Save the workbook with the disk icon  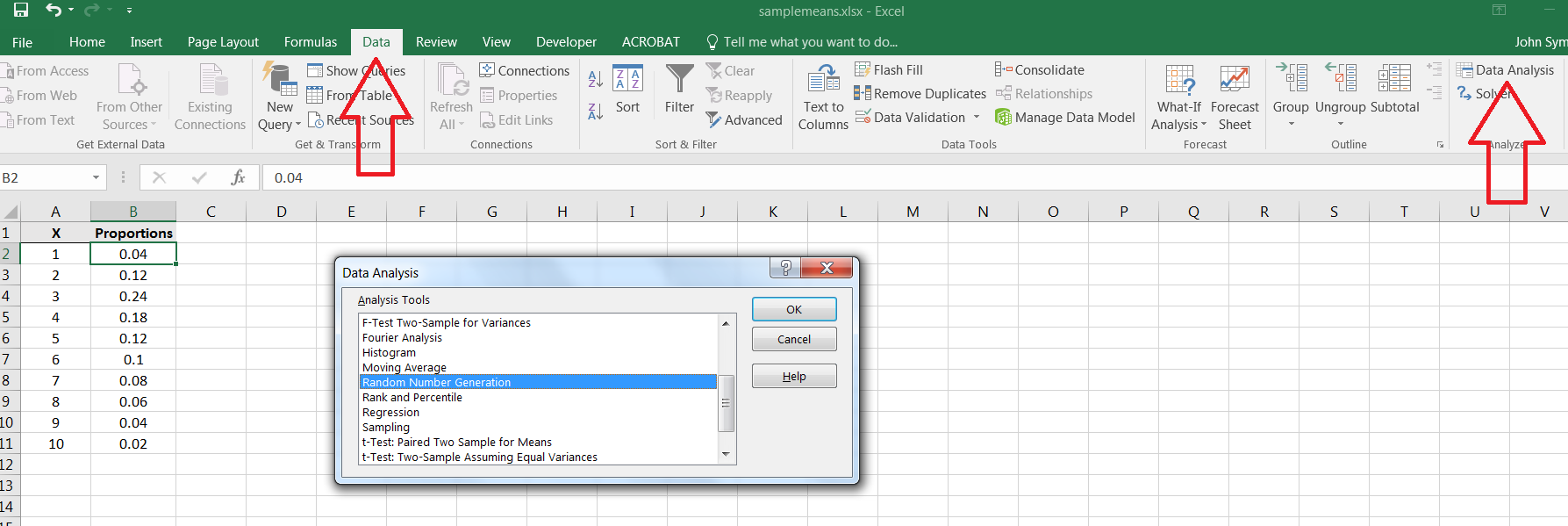tap(21, 11)
